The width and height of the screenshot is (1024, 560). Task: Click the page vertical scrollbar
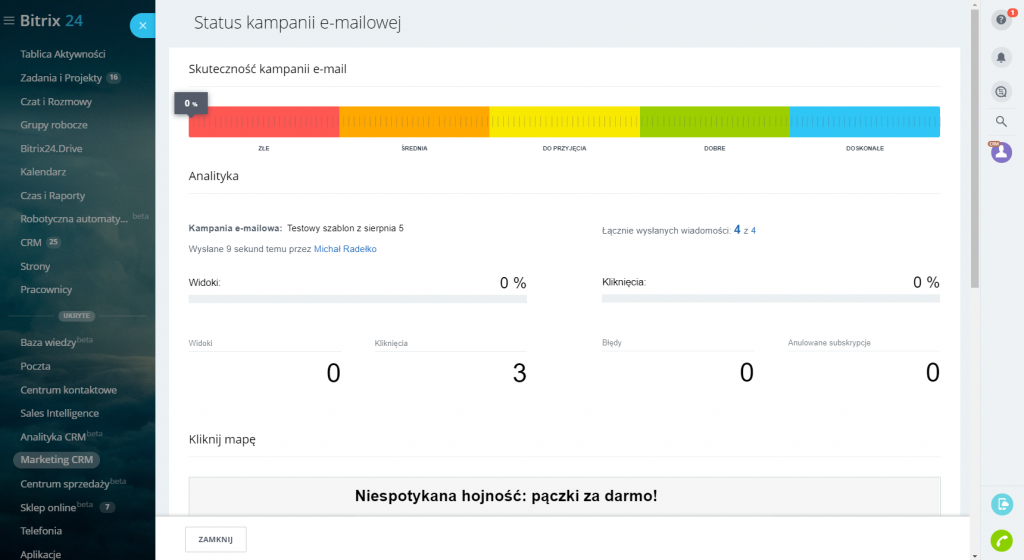975,150
